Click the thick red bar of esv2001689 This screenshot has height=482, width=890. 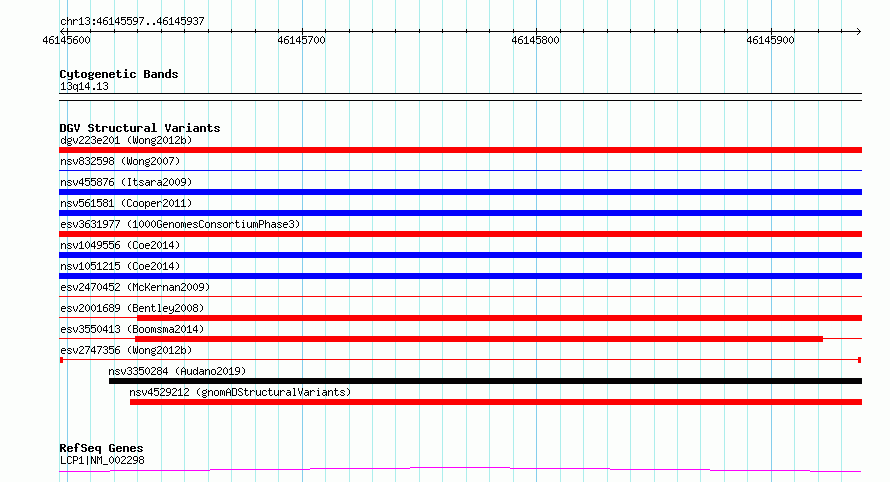click(x=499, y=318)
